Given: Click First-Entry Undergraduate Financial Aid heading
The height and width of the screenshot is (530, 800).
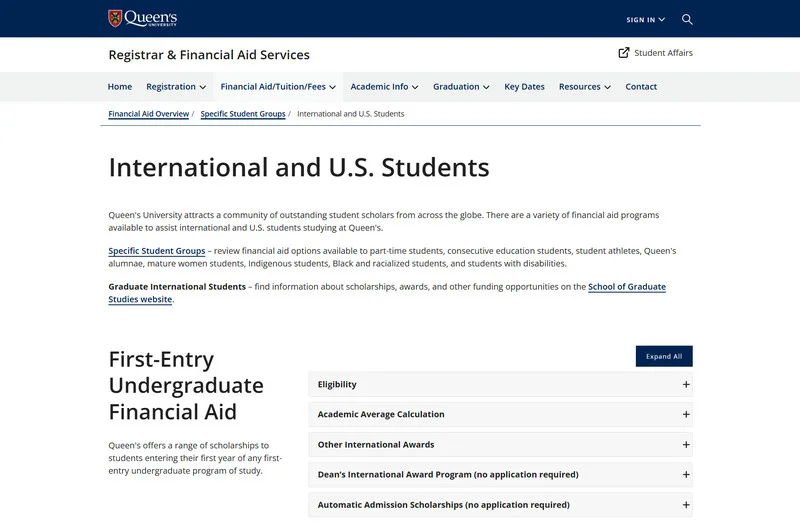Looking at the screenshot, I should 186,386.
